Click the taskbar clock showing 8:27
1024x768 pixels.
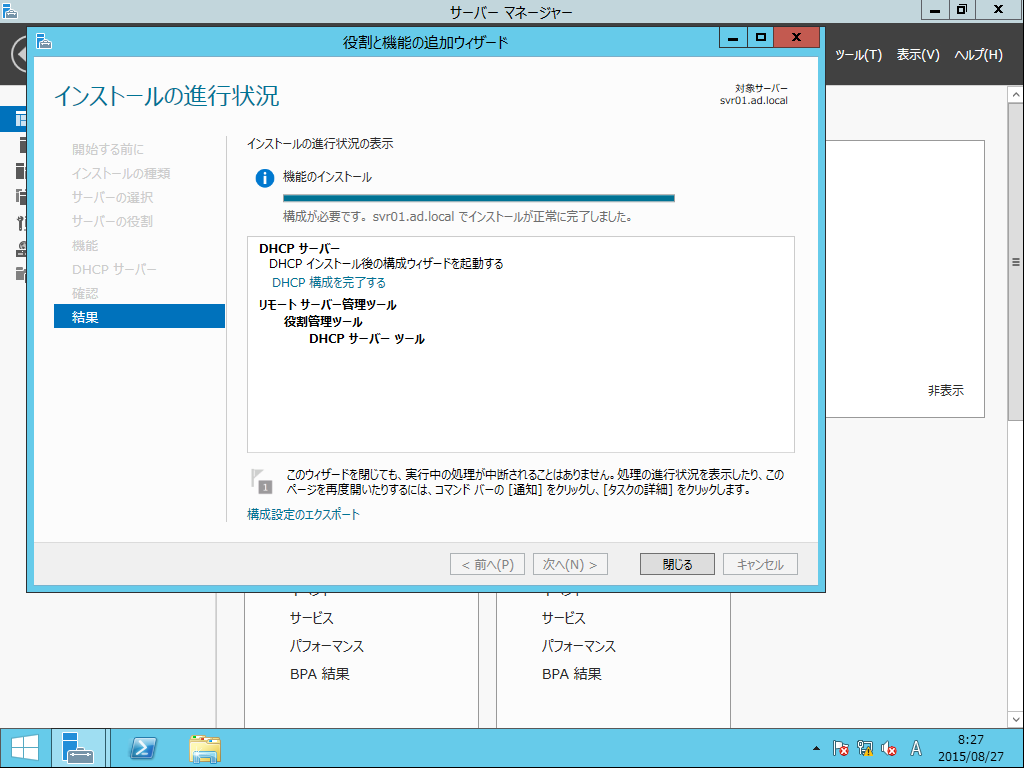point(970,748)
